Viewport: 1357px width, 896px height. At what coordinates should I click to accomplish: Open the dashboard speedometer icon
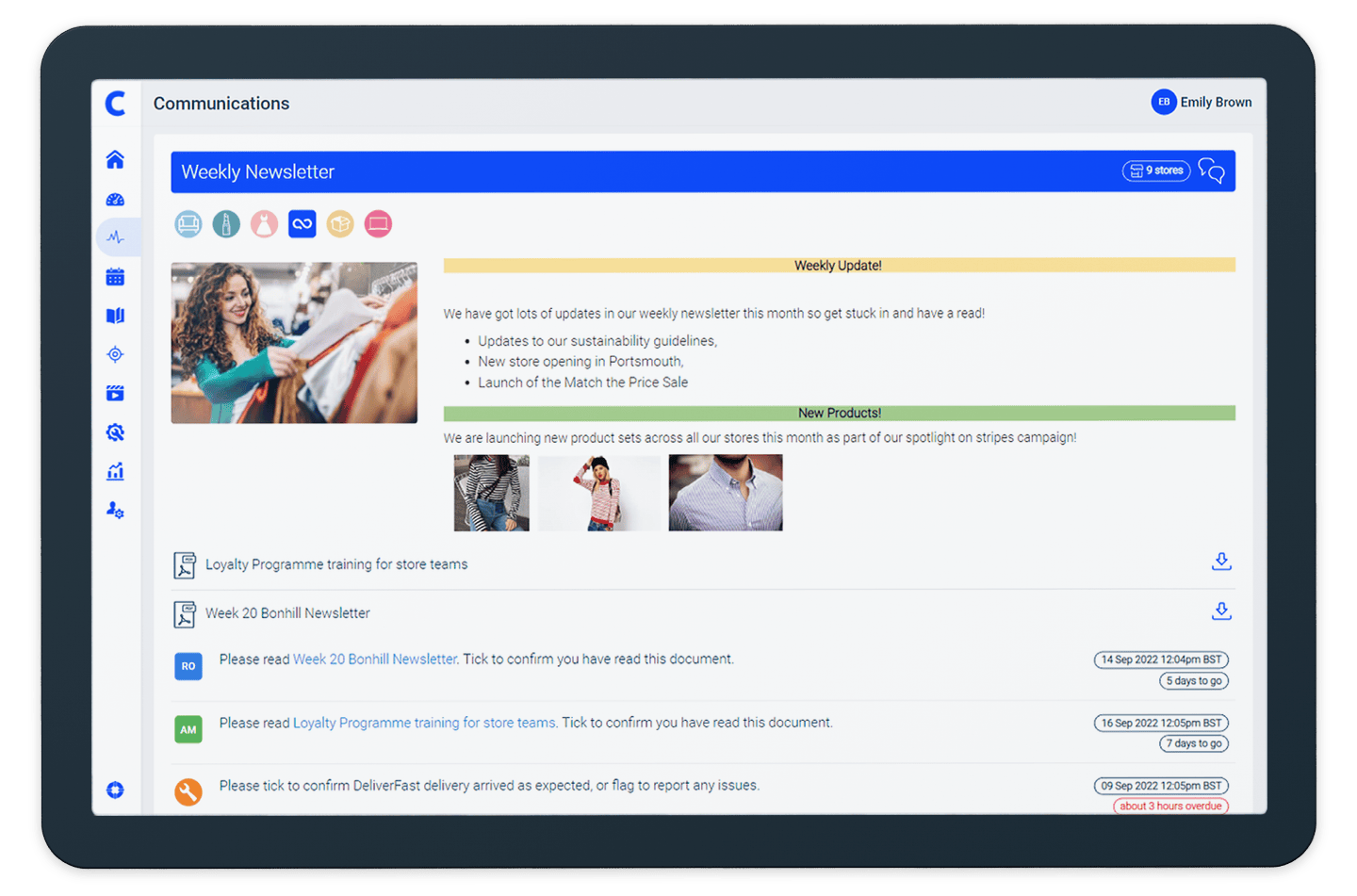115,199
